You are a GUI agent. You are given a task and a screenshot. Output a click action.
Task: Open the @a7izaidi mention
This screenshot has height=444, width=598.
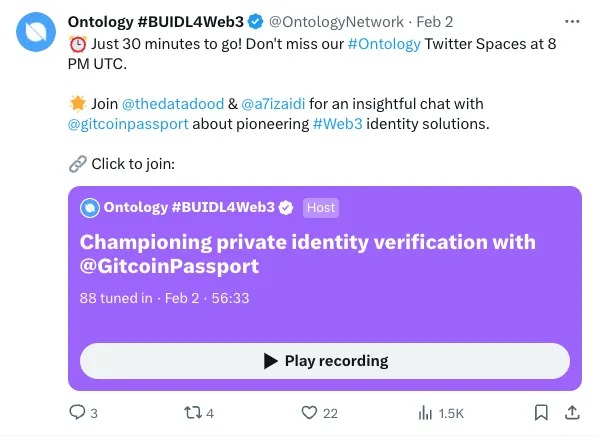coord(273,104)
